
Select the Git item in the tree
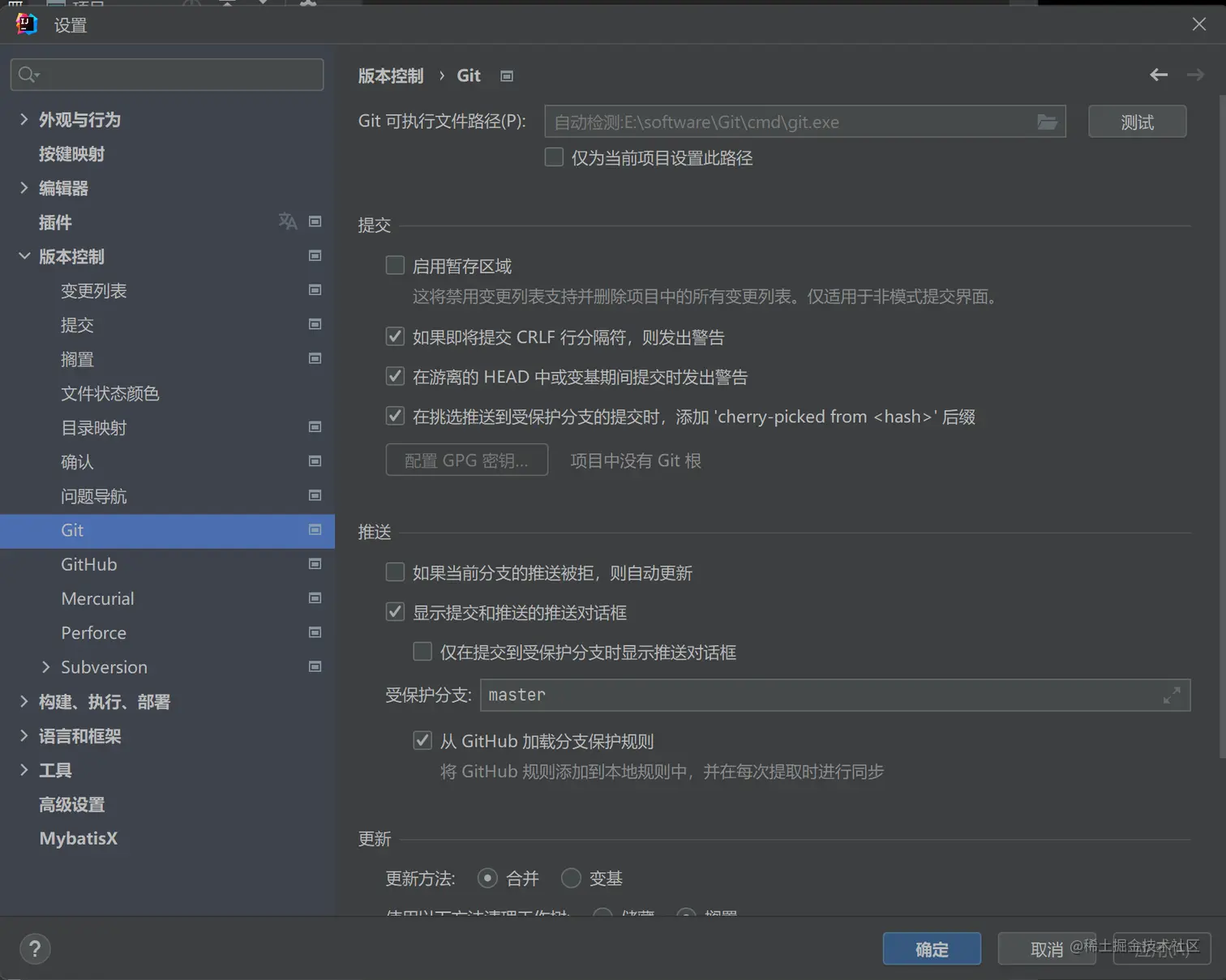point(167,530)
